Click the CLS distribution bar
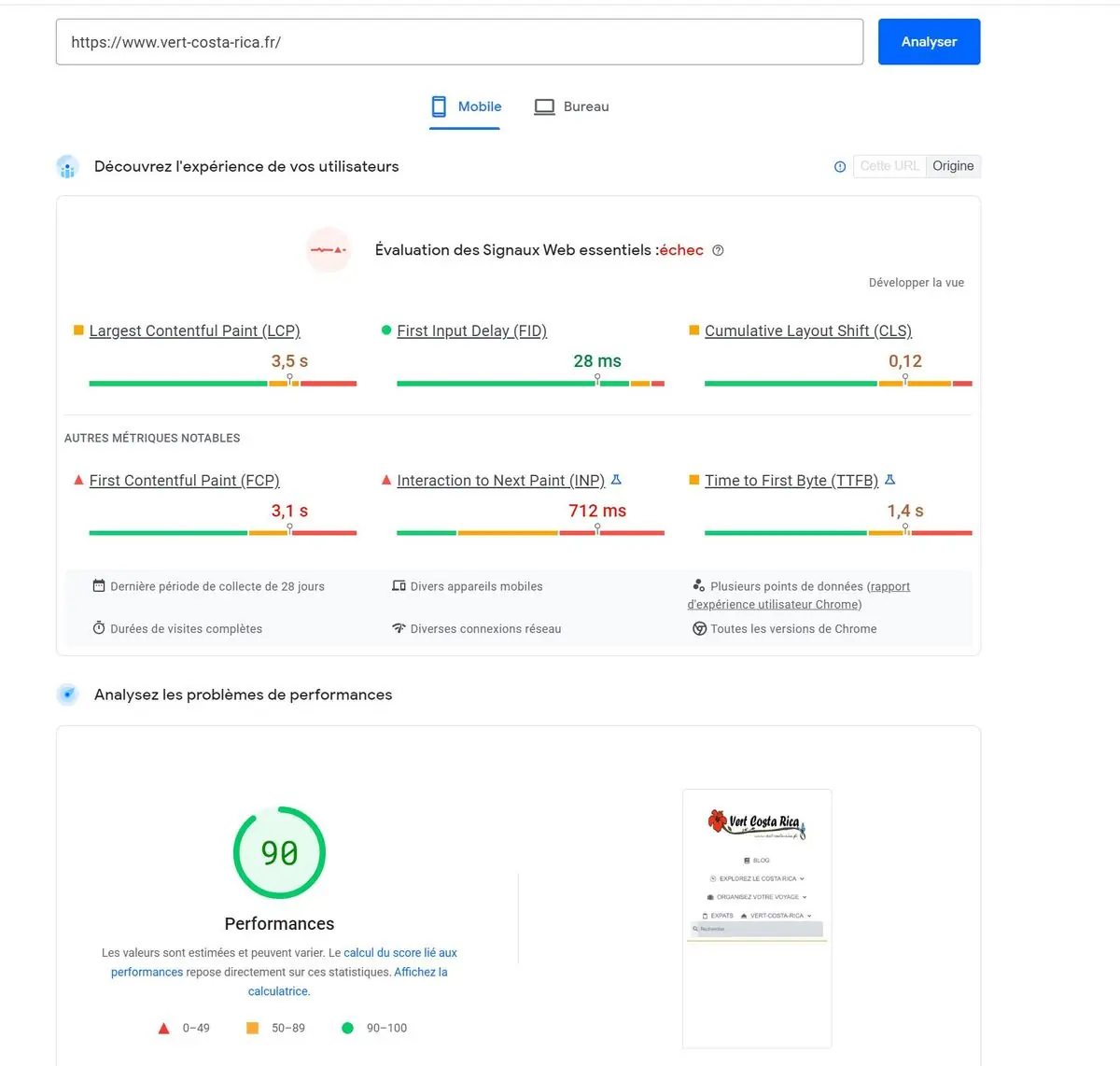 pos(838,383)
